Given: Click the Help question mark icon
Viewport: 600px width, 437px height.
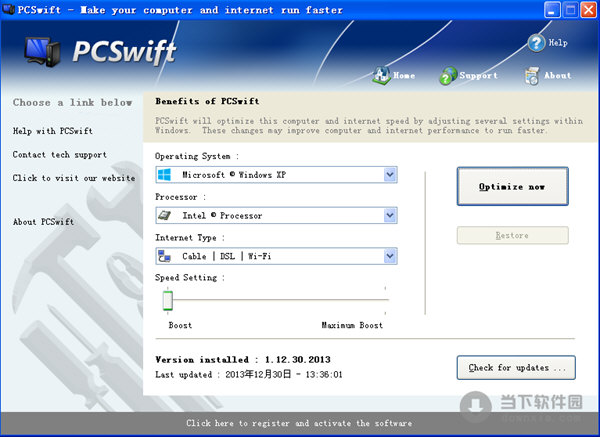Looking at the screenshot, I should (536, 43).
